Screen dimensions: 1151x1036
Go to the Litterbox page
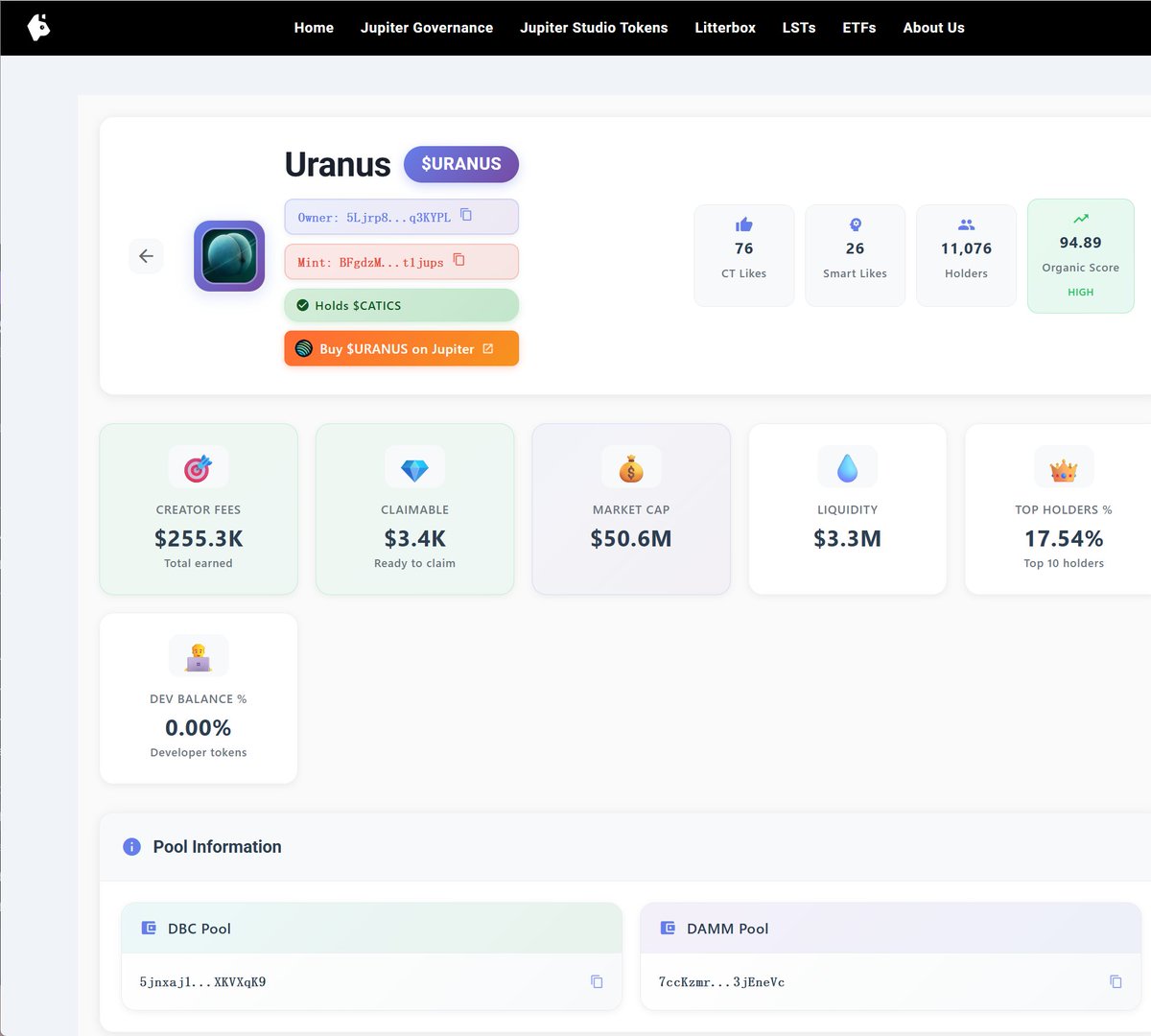click(x=725, y=28)
